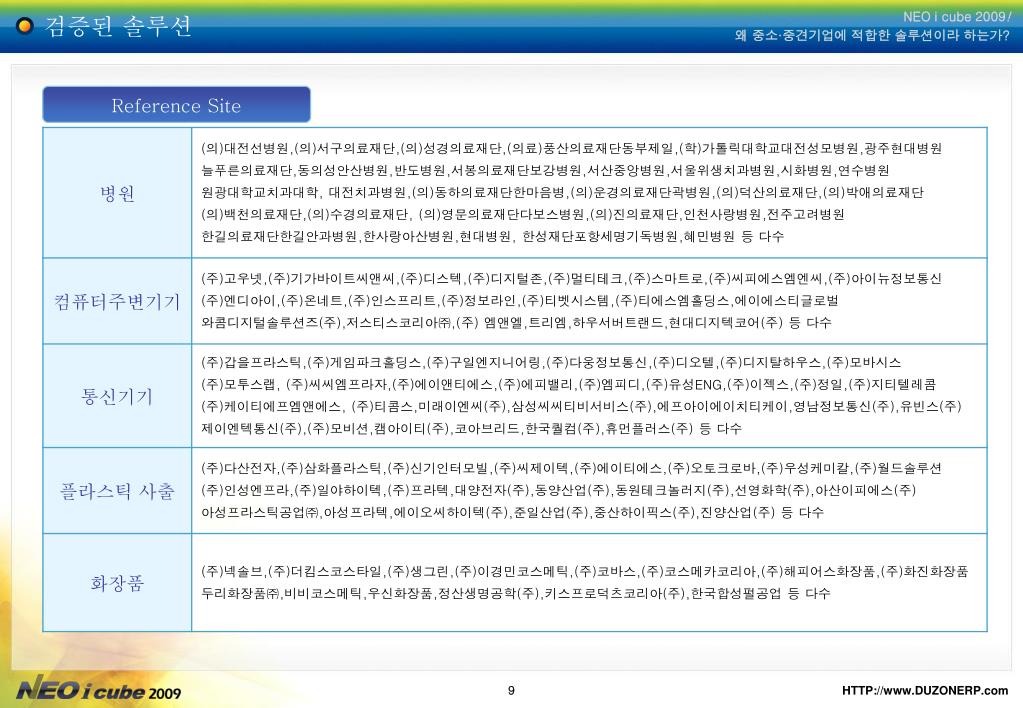Click the line starting (주)다산전자
This screenshot has width=1023, height=708.
click(572, 468)
